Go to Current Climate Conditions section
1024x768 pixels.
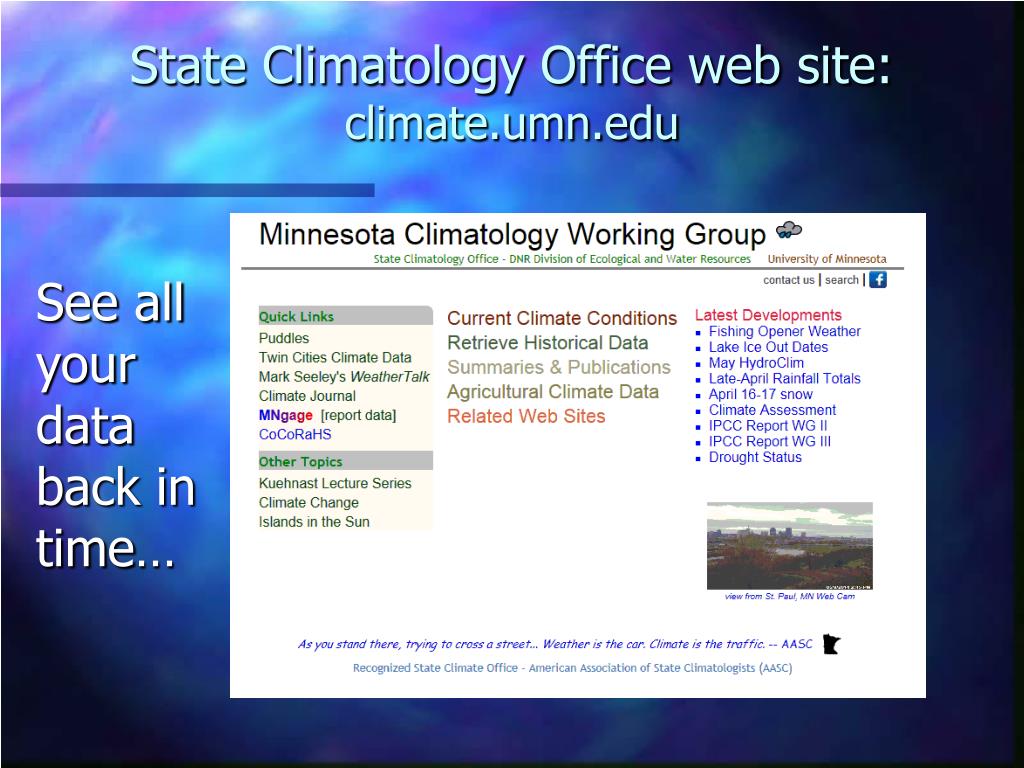562,318
